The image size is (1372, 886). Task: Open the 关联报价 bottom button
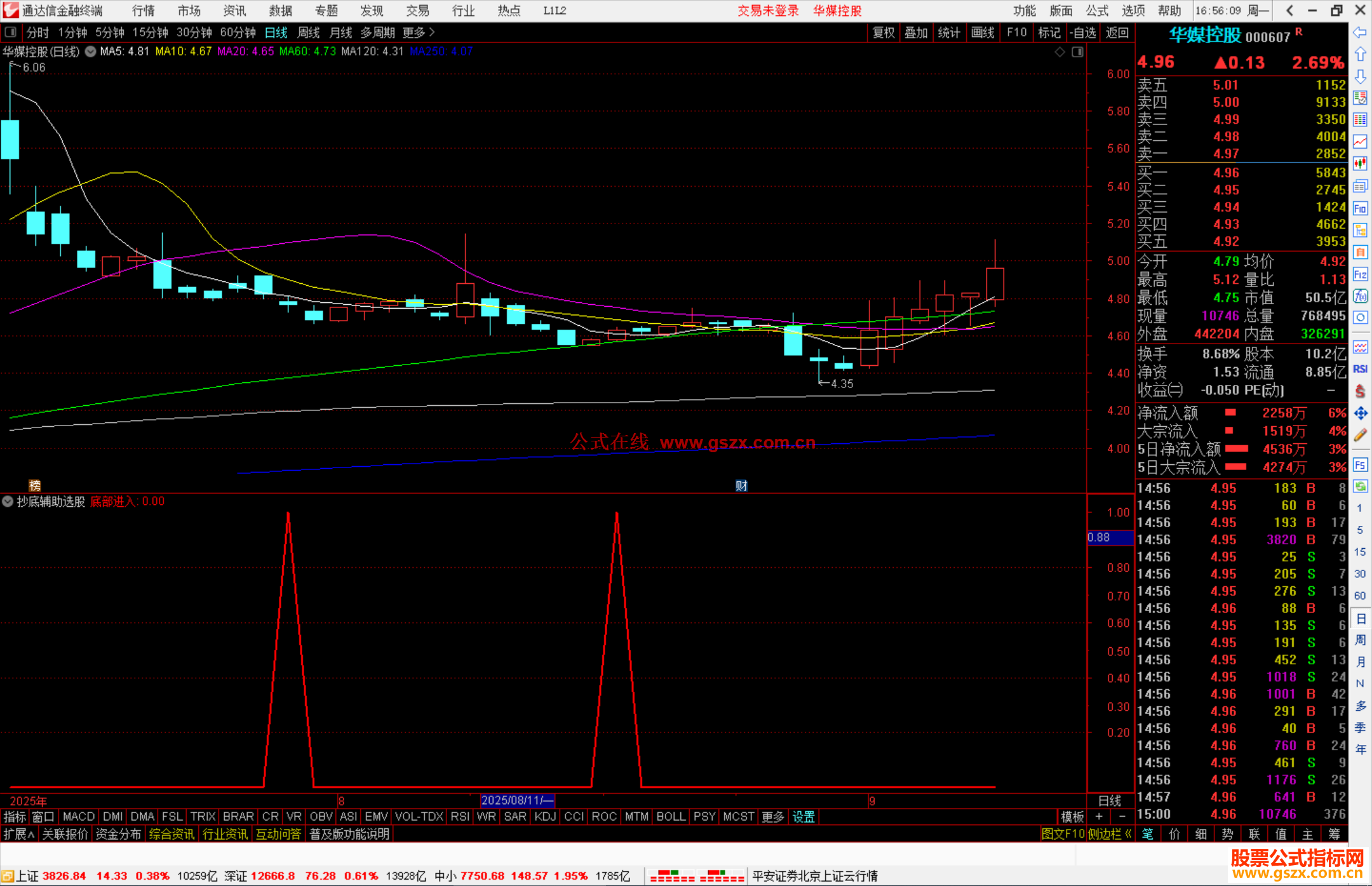(x=65, y=834)
